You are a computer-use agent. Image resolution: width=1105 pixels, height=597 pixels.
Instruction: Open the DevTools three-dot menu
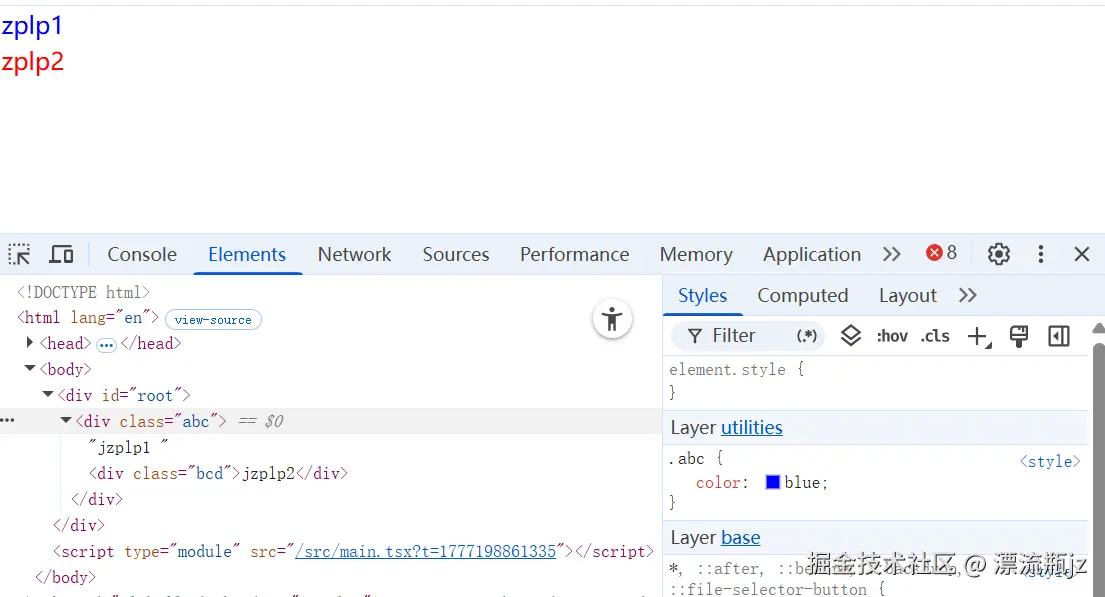tap(1041, 254)
